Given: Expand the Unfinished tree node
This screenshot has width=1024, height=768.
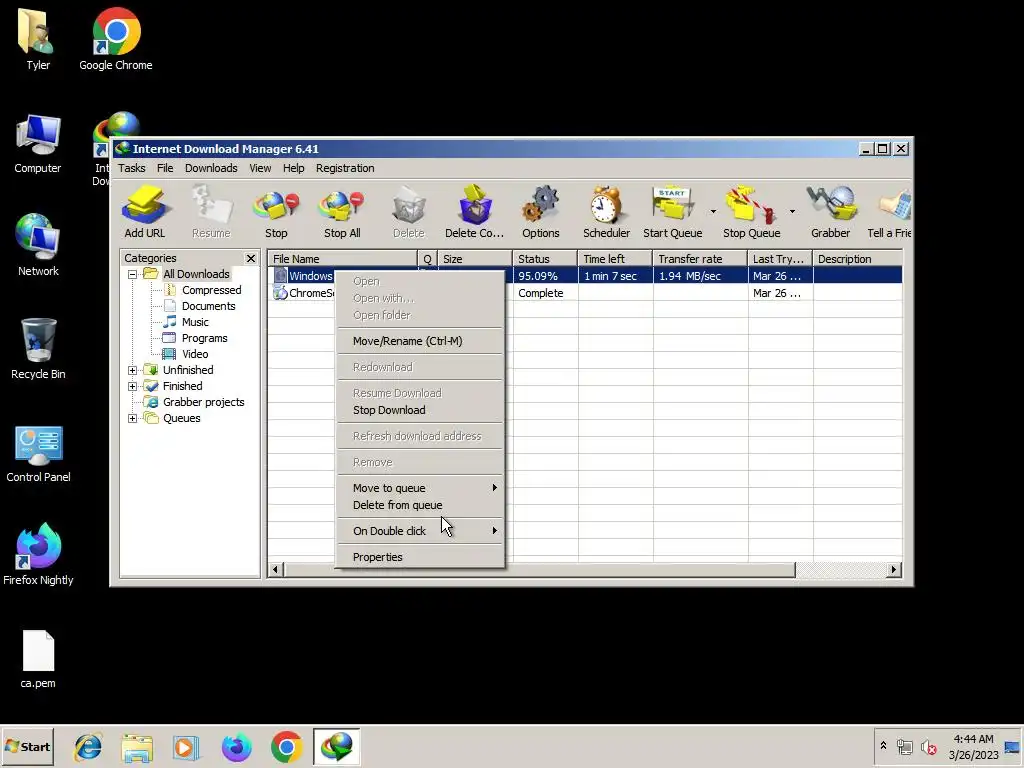Looking at the screenshot, I should 133,370.
